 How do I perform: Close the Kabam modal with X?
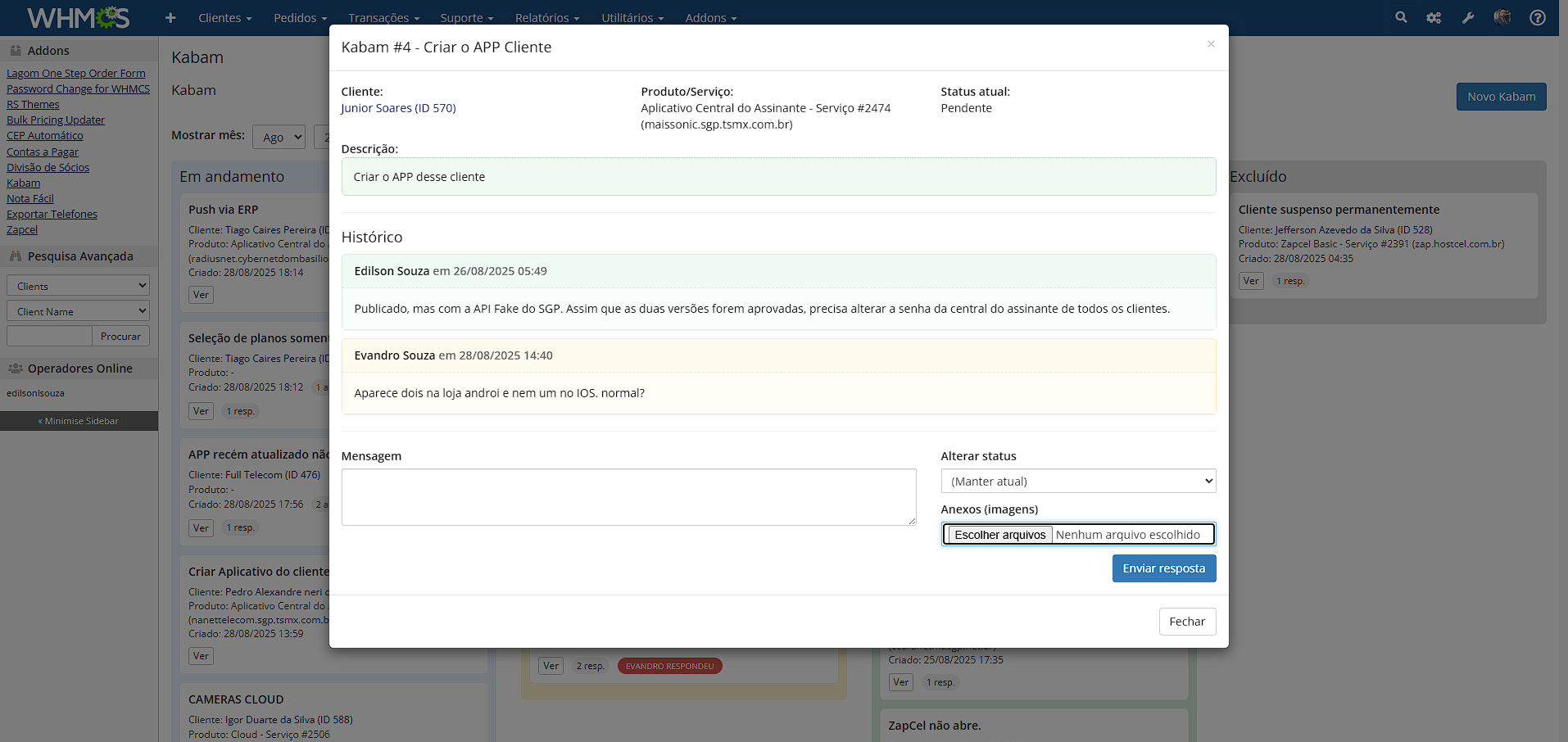point(1211,44)
